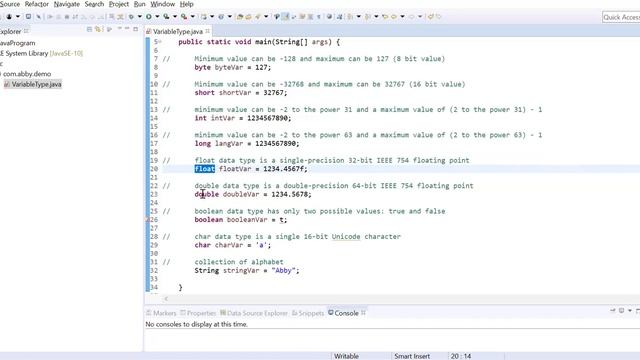Click Next Annotation icon in toolbar
The image size is (640, 360).
pyautogui.click(x=350, y=17)
